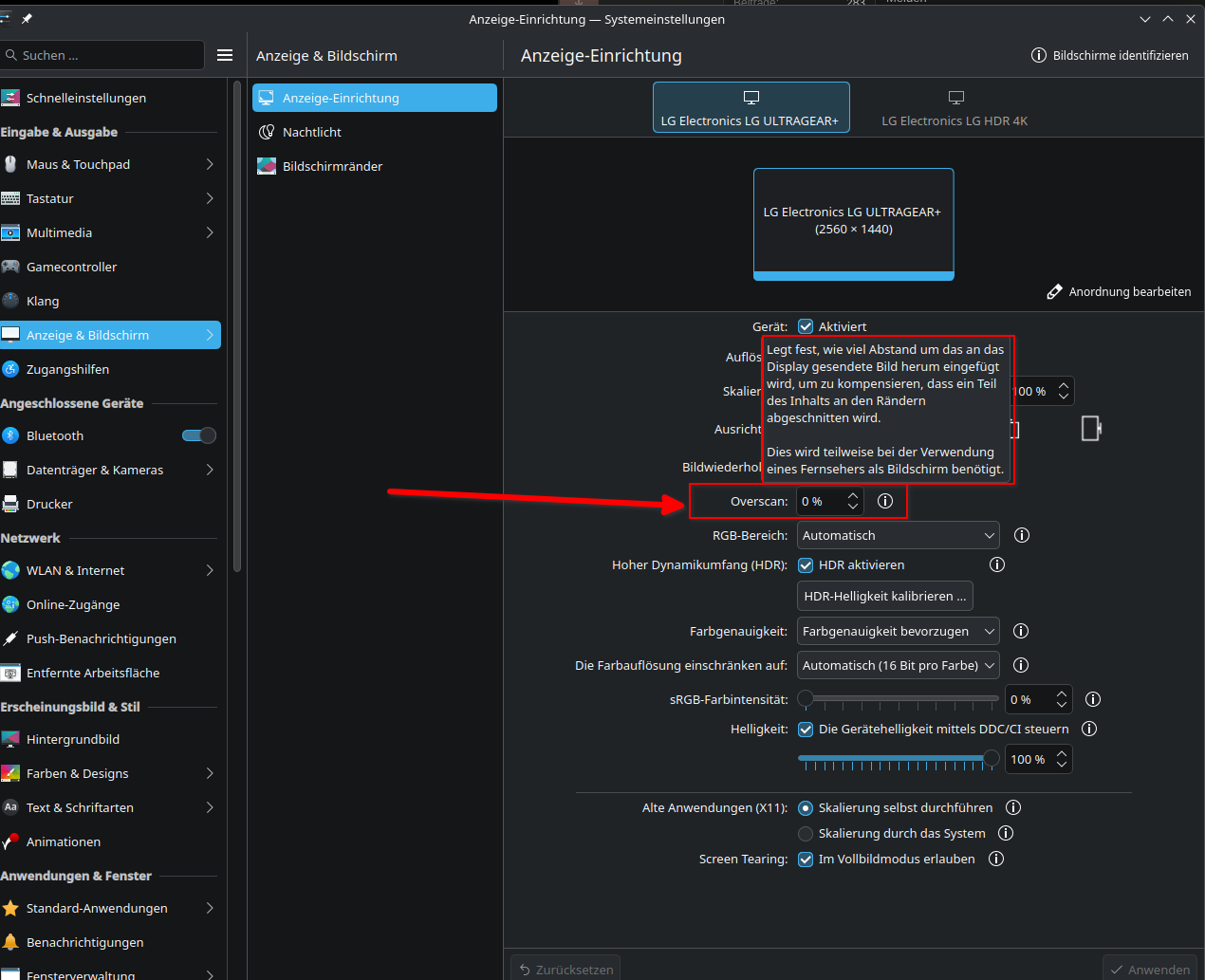Click the Drucker printer icon
1205x980 pixels.
tap(10, 504)
